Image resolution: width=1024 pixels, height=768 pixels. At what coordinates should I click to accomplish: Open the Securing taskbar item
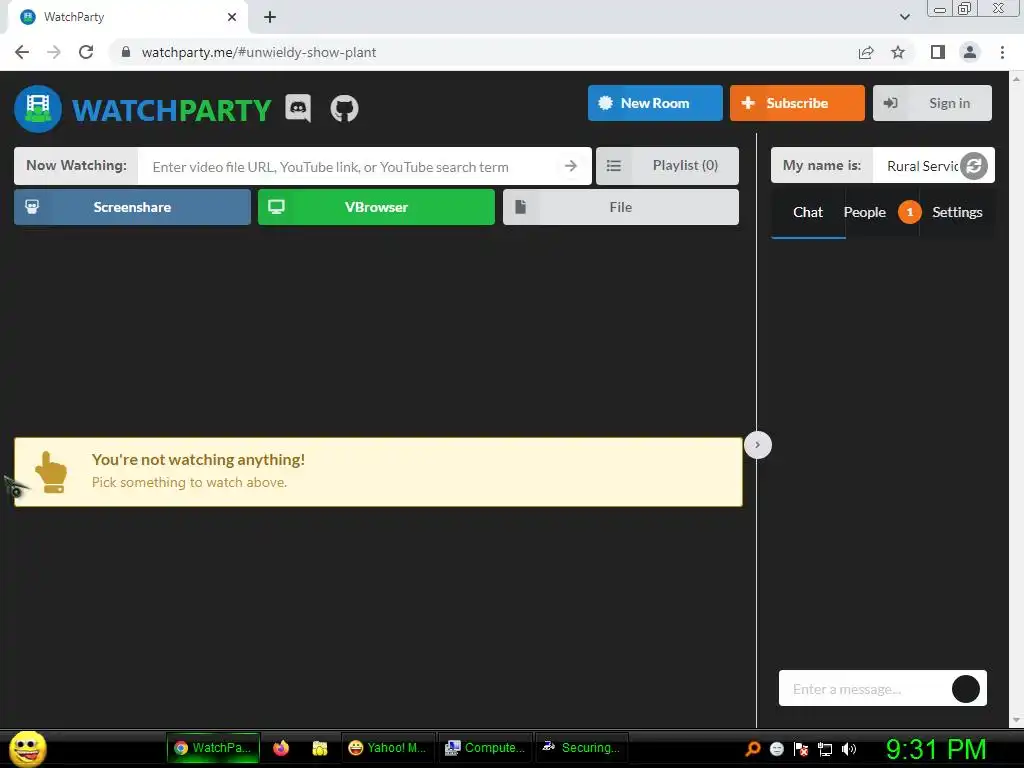(581, 748)
